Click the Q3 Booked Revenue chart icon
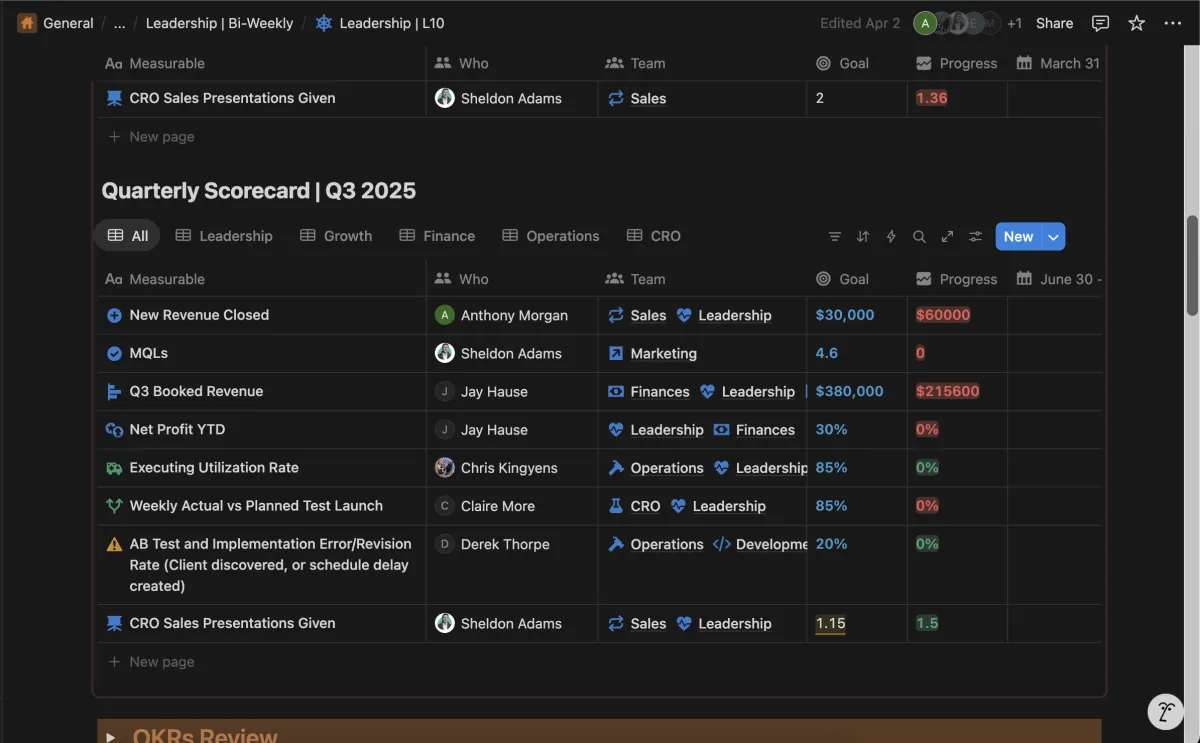Screen dimensions: 1200x743 point(114,391)
